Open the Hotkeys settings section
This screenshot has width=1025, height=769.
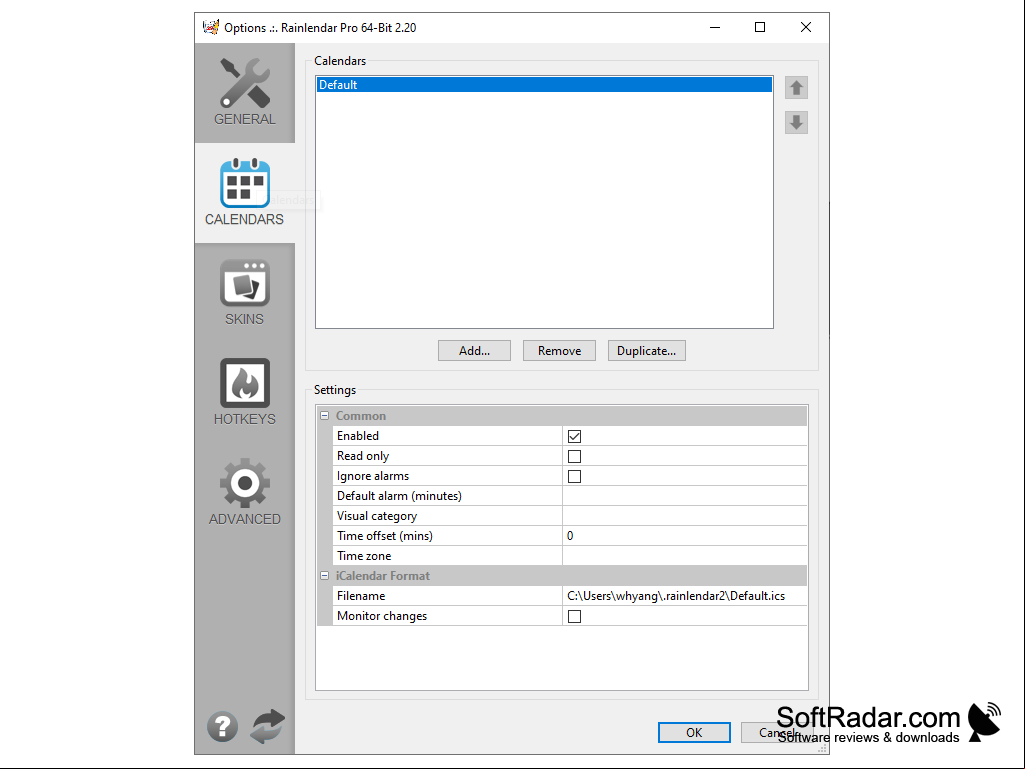(x=244, y=392)
